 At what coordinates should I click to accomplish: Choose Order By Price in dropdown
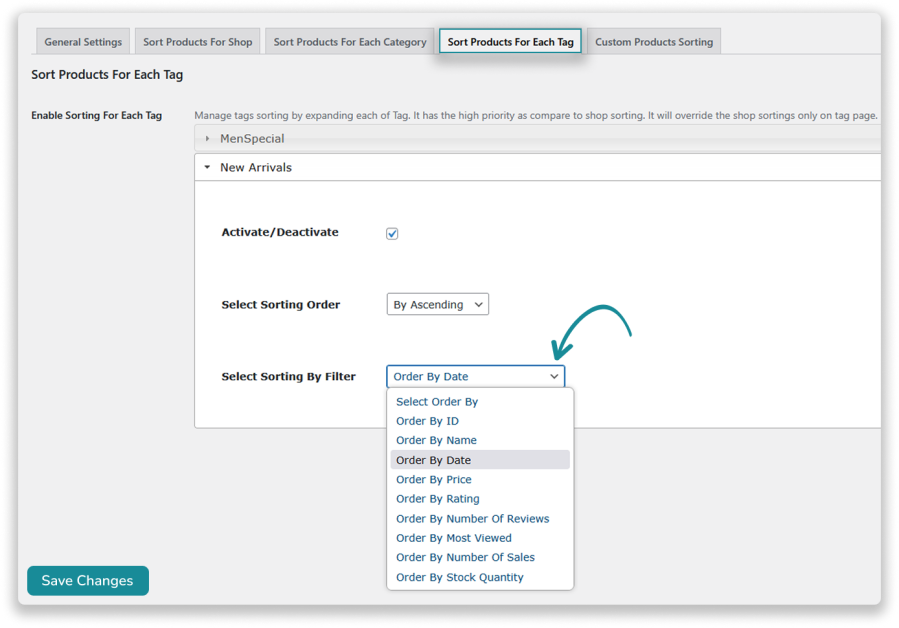pos(433,480)
